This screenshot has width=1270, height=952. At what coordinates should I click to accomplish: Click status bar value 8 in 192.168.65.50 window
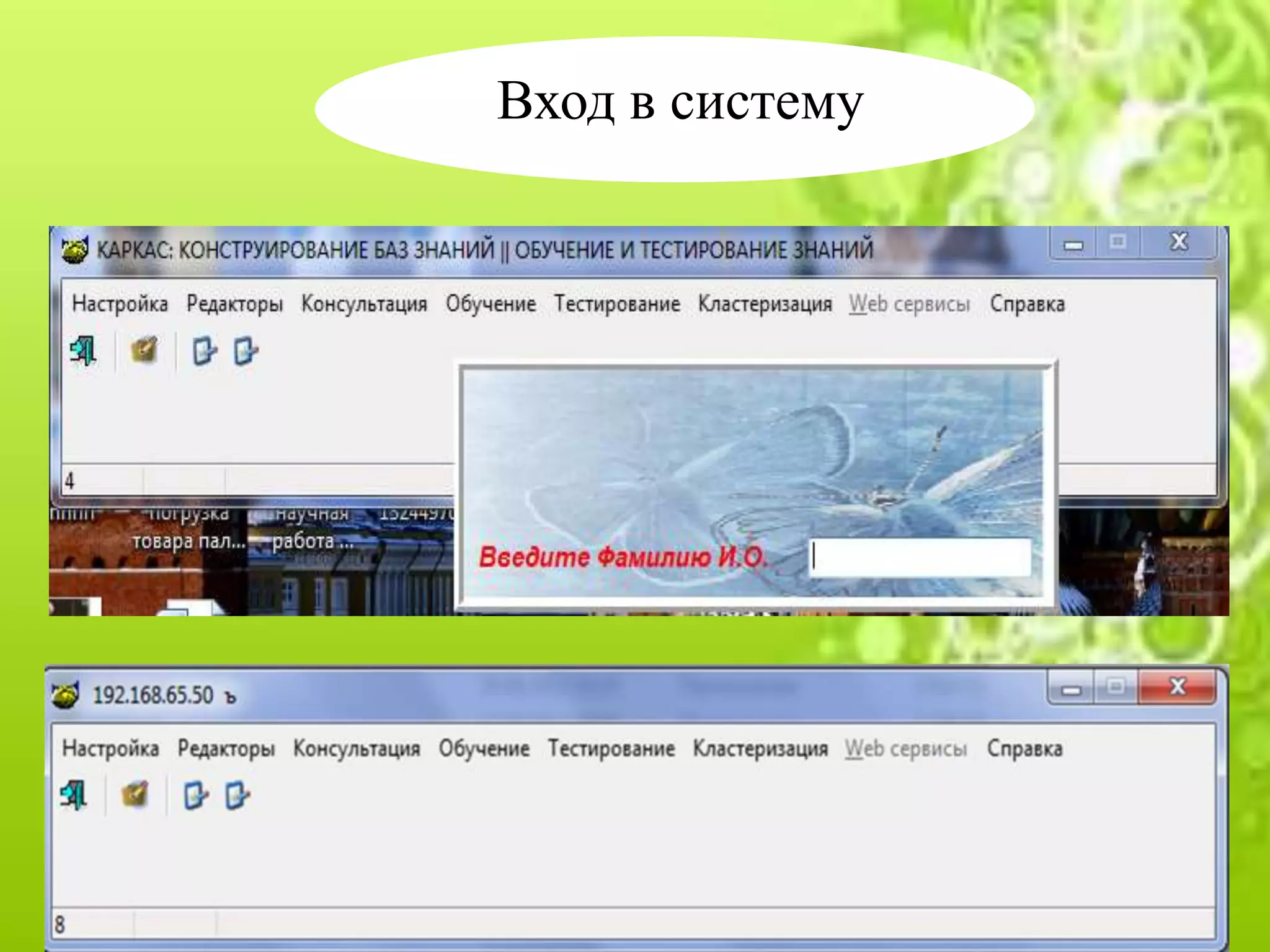pyautogui.click(x=60, y=925)
